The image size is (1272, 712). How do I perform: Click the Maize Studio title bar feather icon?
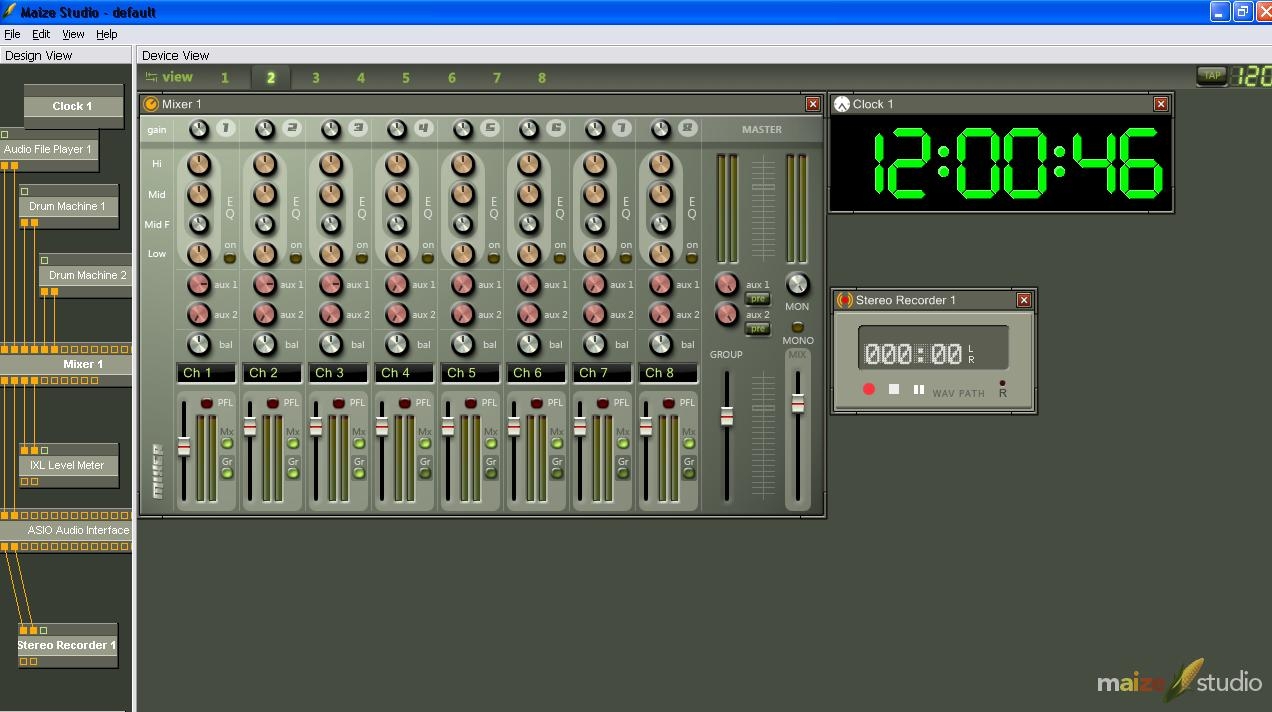click(x=9, y=12)
